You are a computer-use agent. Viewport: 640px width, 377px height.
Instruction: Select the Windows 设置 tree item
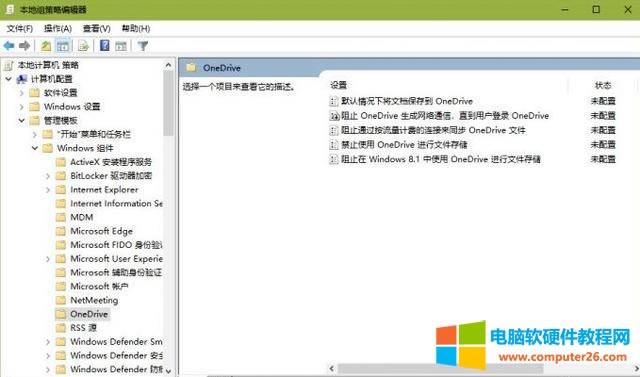coord(72,106)
